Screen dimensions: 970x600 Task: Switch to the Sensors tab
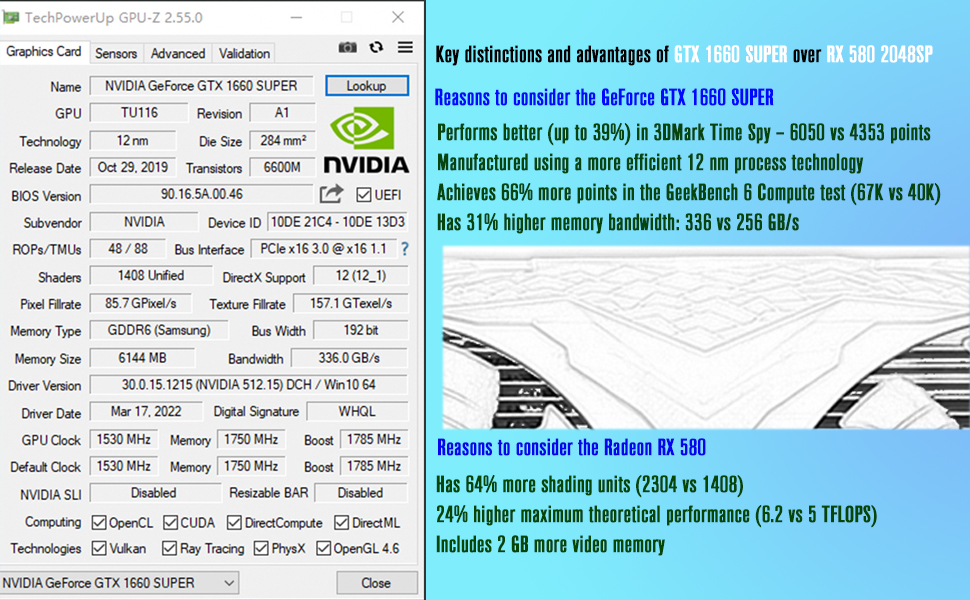116,54
